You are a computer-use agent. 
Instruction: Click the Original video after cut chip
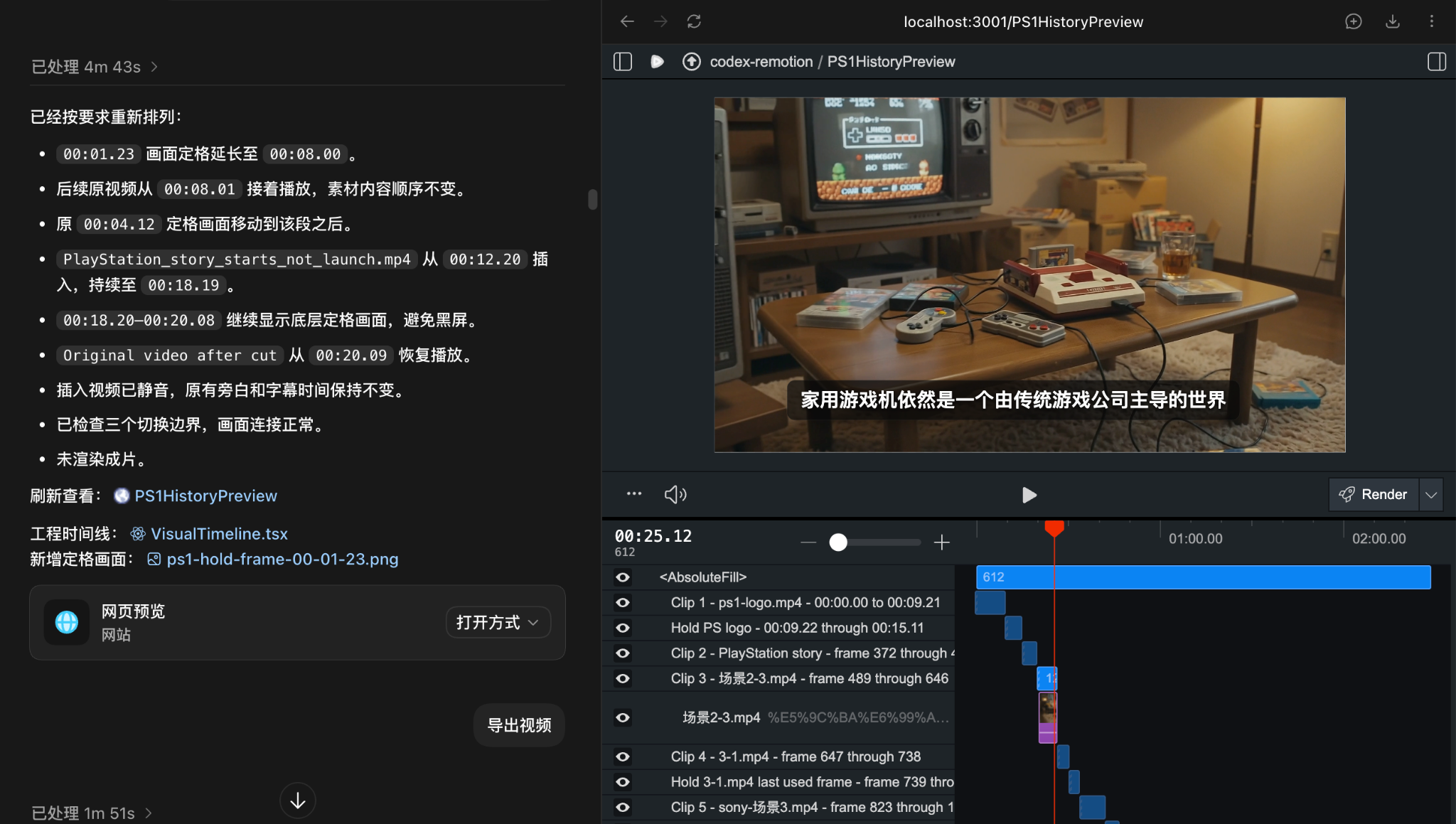click(x=170, y=355)
